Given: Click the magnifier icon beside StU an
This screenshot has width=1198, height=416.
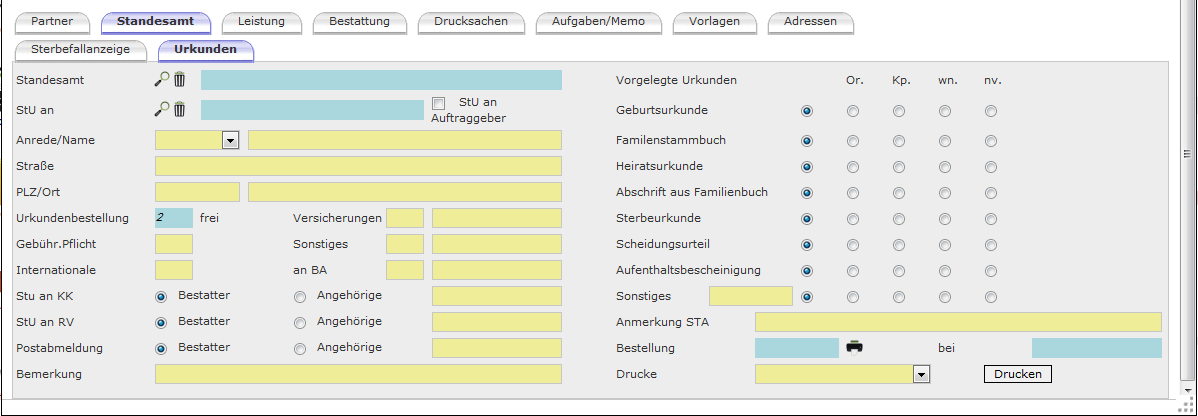Looking at the screenshot, I should 161,110.
